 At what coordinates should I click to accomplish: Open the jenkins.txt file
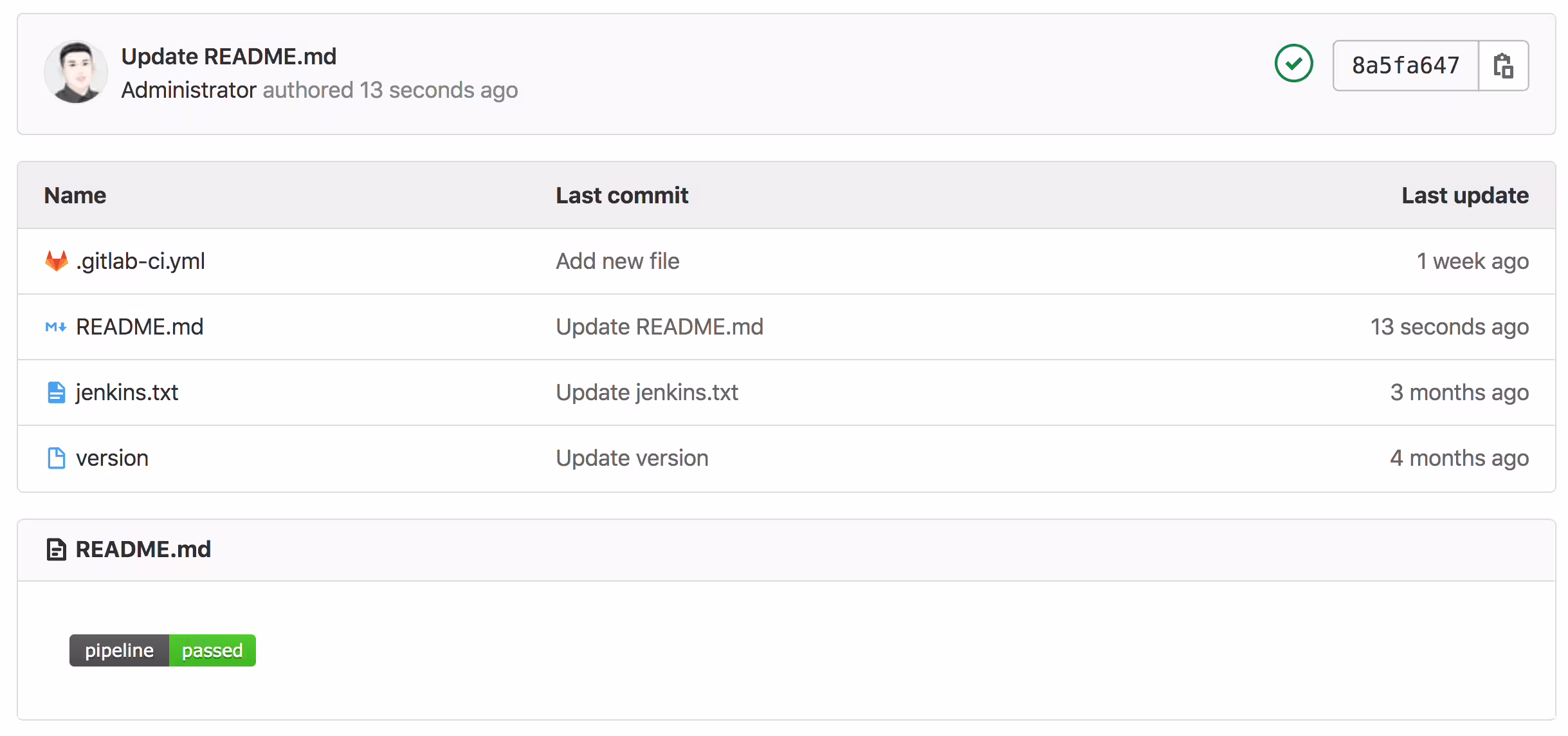[x=127, y=392]
